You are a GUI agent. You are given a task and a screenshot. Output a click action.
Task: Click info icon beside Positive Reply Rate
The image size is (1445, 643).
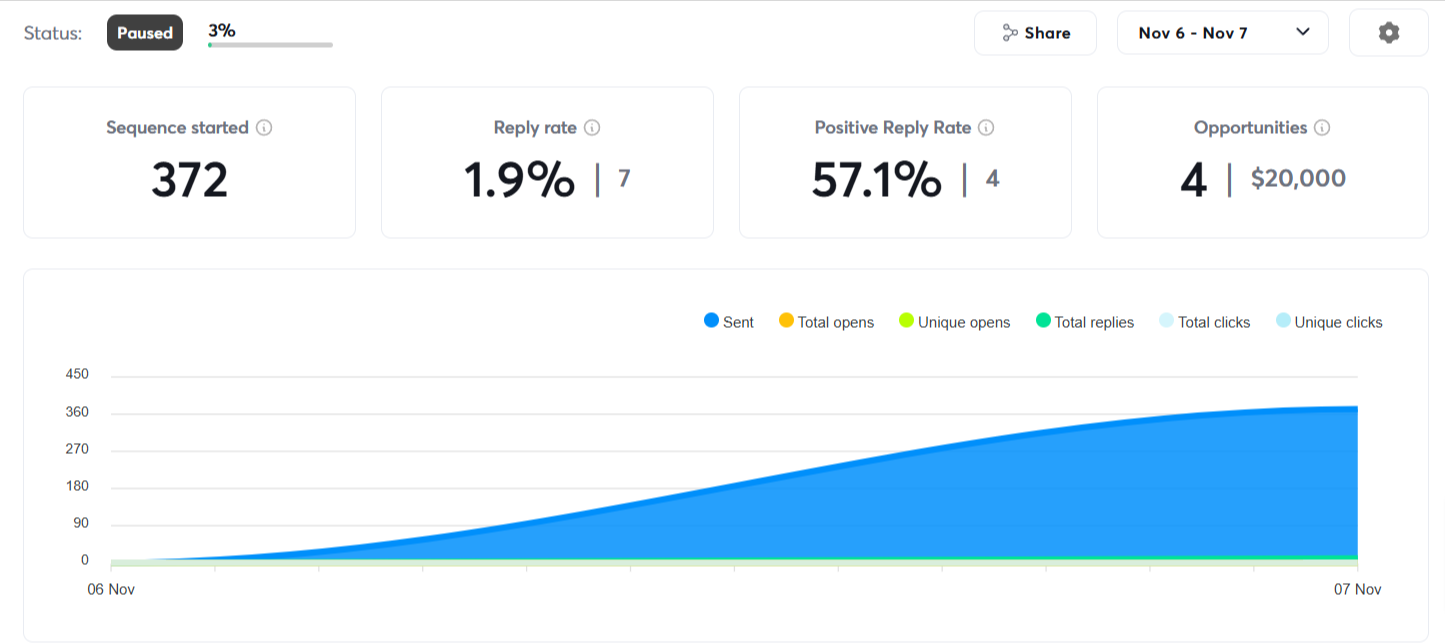tap(986, 128)
